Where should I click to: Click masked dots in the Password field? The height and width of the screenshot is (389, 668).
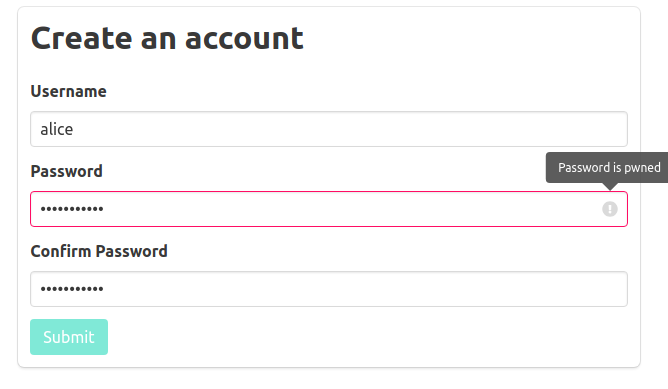coord(72,209)
